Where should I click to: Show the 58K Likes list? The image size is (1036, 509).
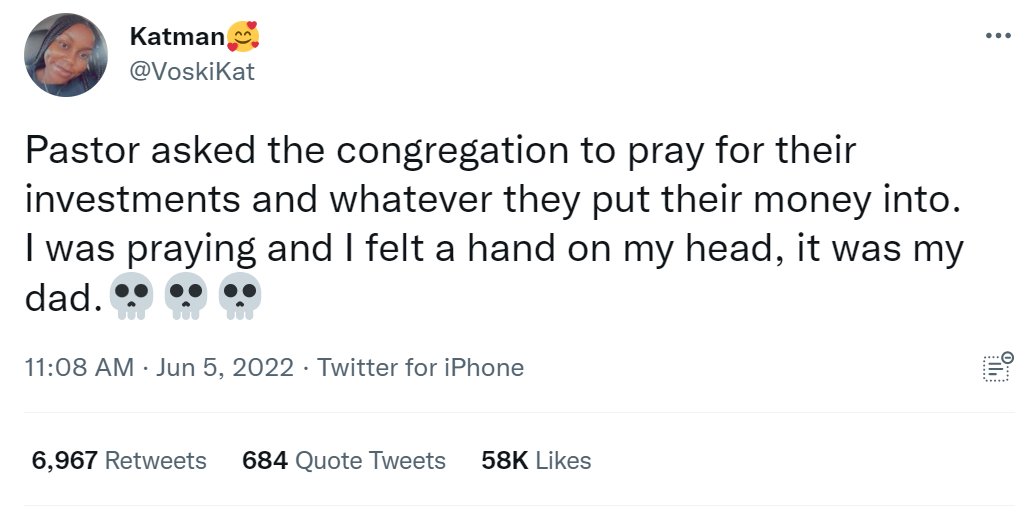click(x=536, y=461)
